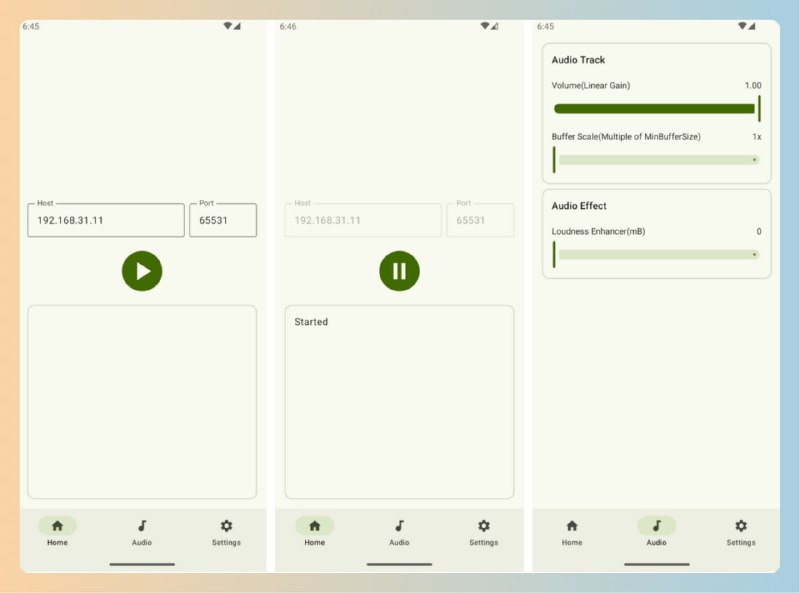The width and height of the screenshot is (800, 593).
Task: Click the Volume (Linear Gain) slider track
Action: [x=655, y=109]
